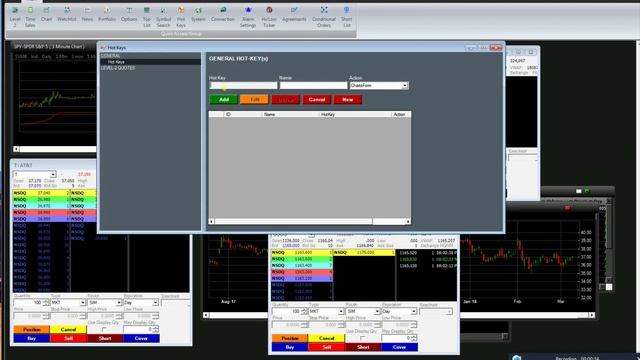640x360 pixels.
Task: Click Short button in lower Level 2 window
Action: (x=363, y=347)
